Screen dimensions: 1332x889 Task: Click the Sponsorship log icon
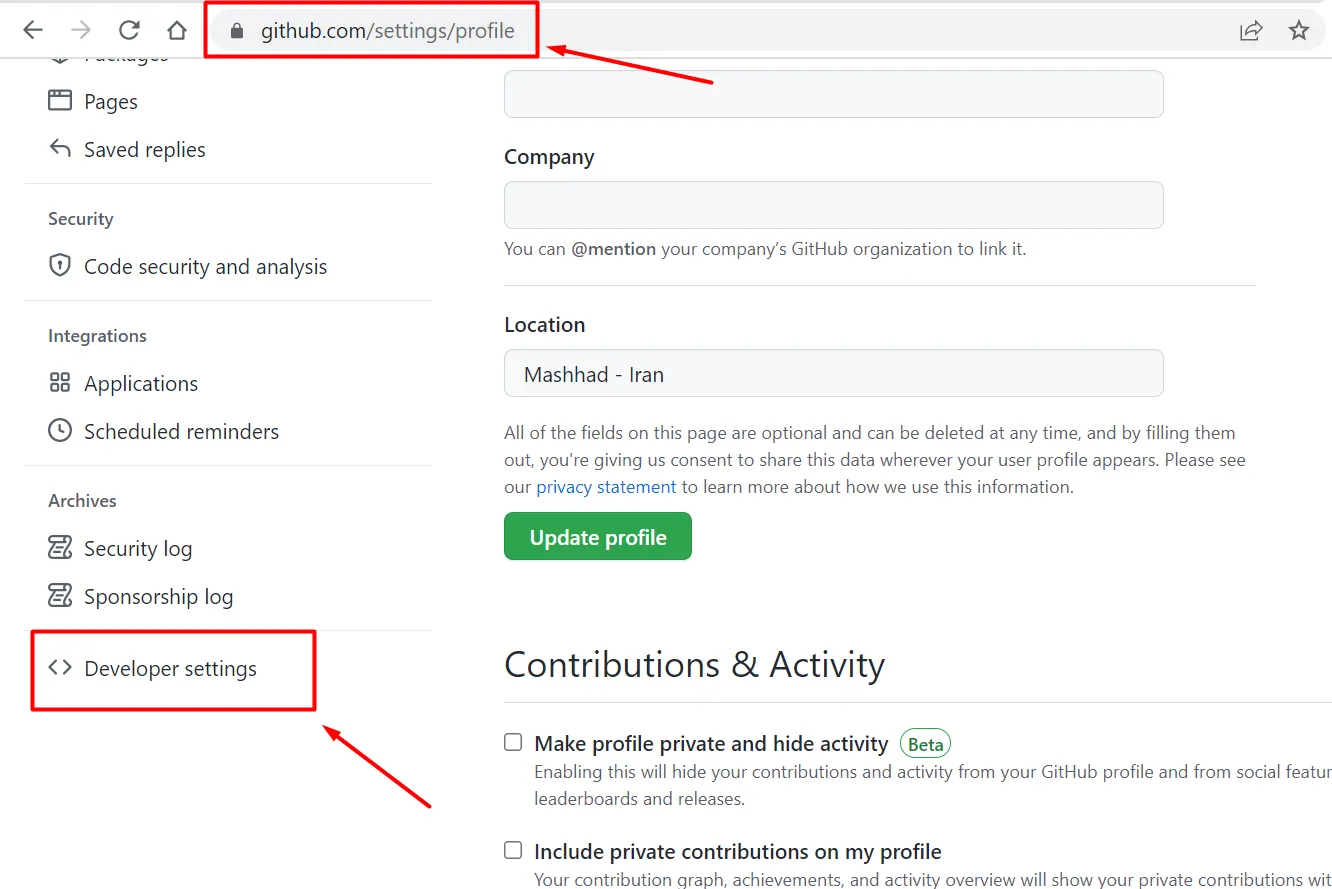[60, 596]
